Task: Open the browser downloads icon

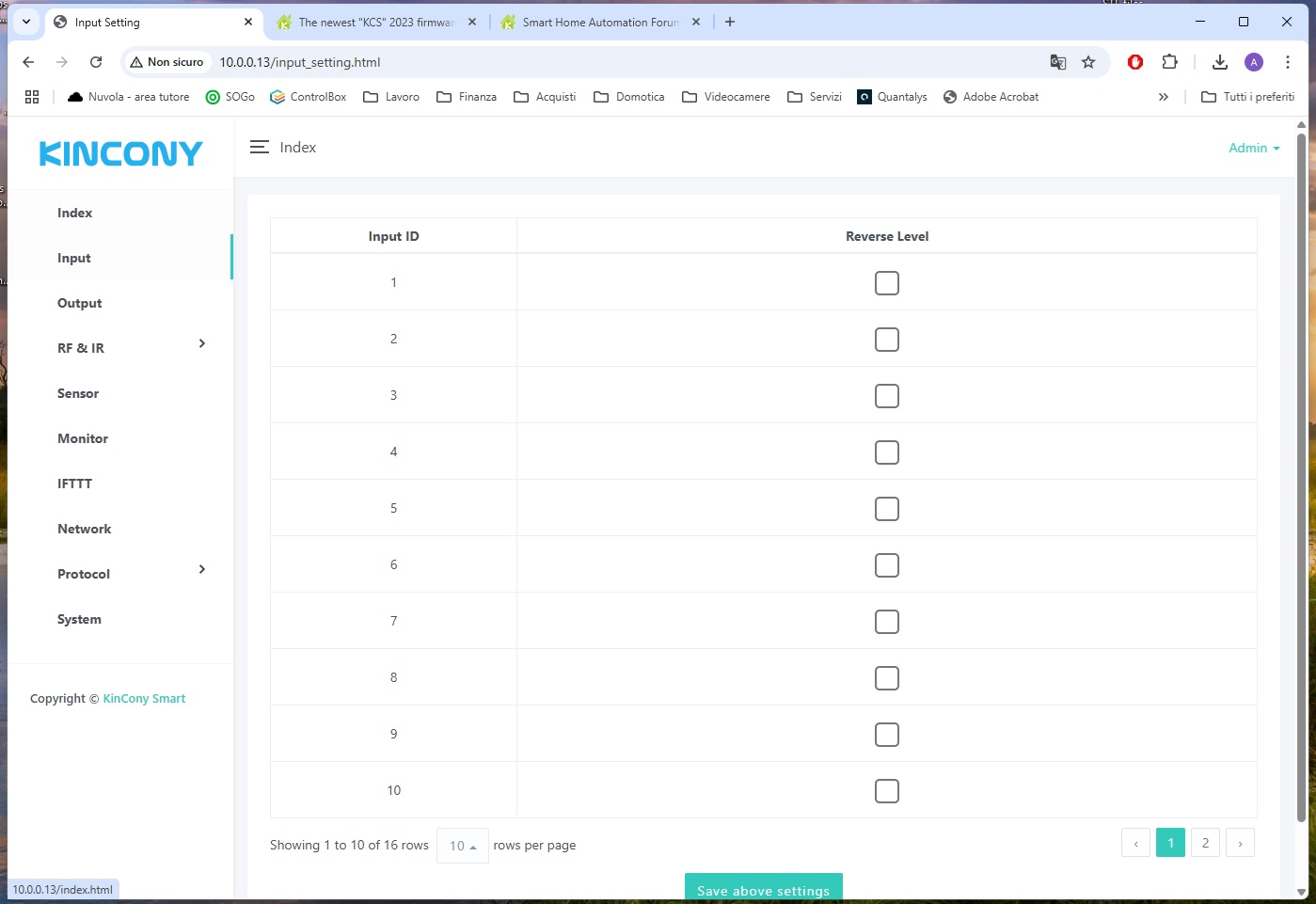Action: coord(1219,62)
